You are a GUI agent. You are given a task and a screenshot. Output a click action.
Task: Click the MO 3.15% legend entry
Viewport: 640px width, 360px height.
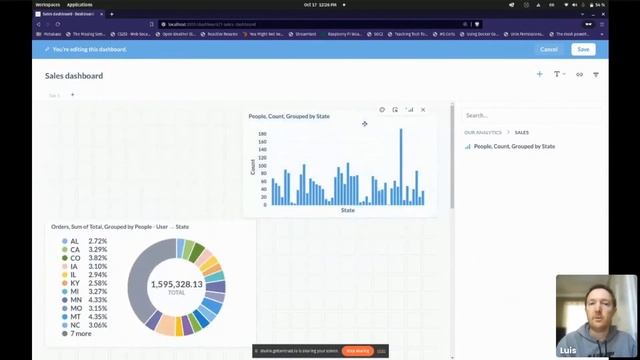click(x=84, y=308)
